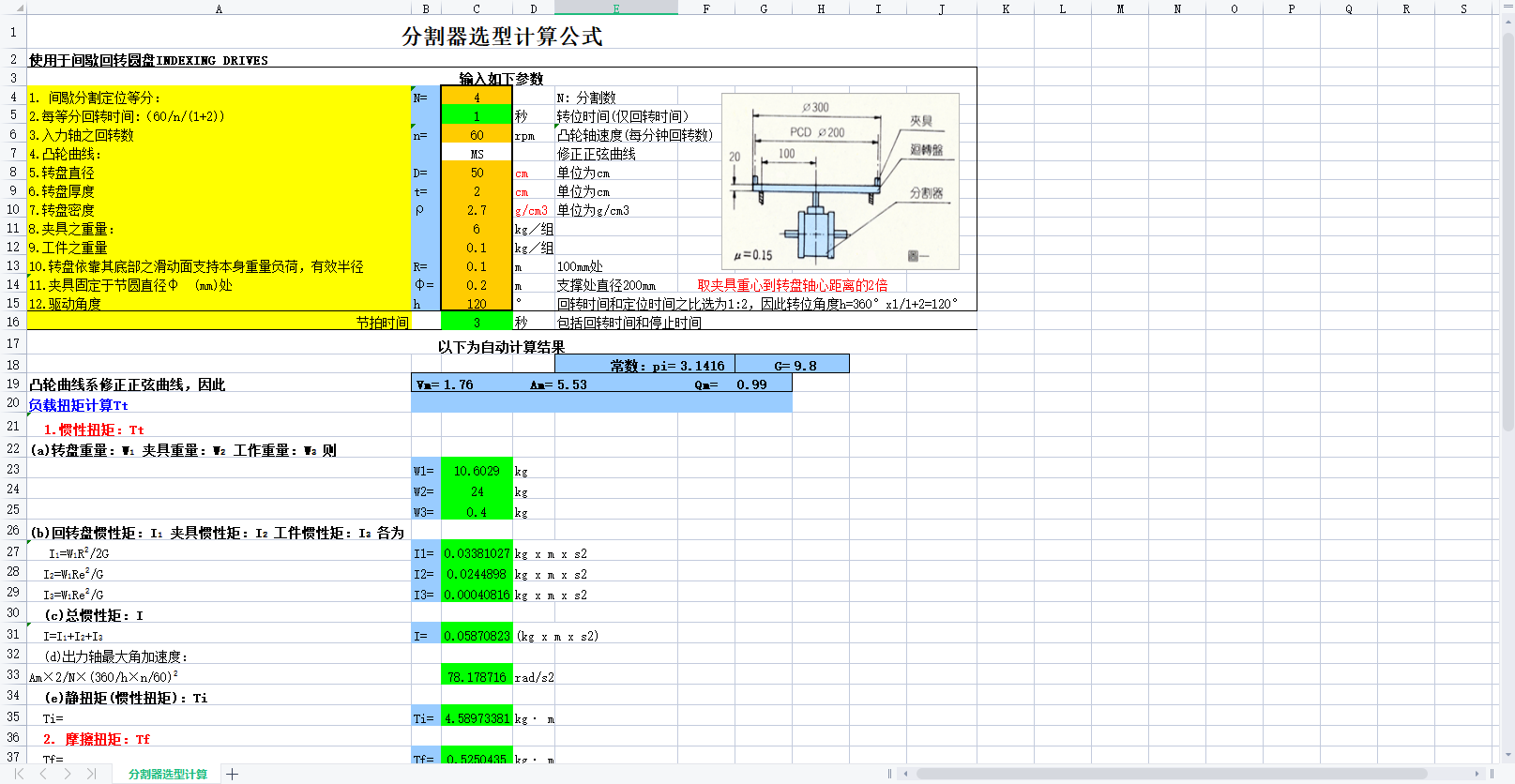
Task: Click horizontal scrollbar left arrow
Action: (905, 774)
